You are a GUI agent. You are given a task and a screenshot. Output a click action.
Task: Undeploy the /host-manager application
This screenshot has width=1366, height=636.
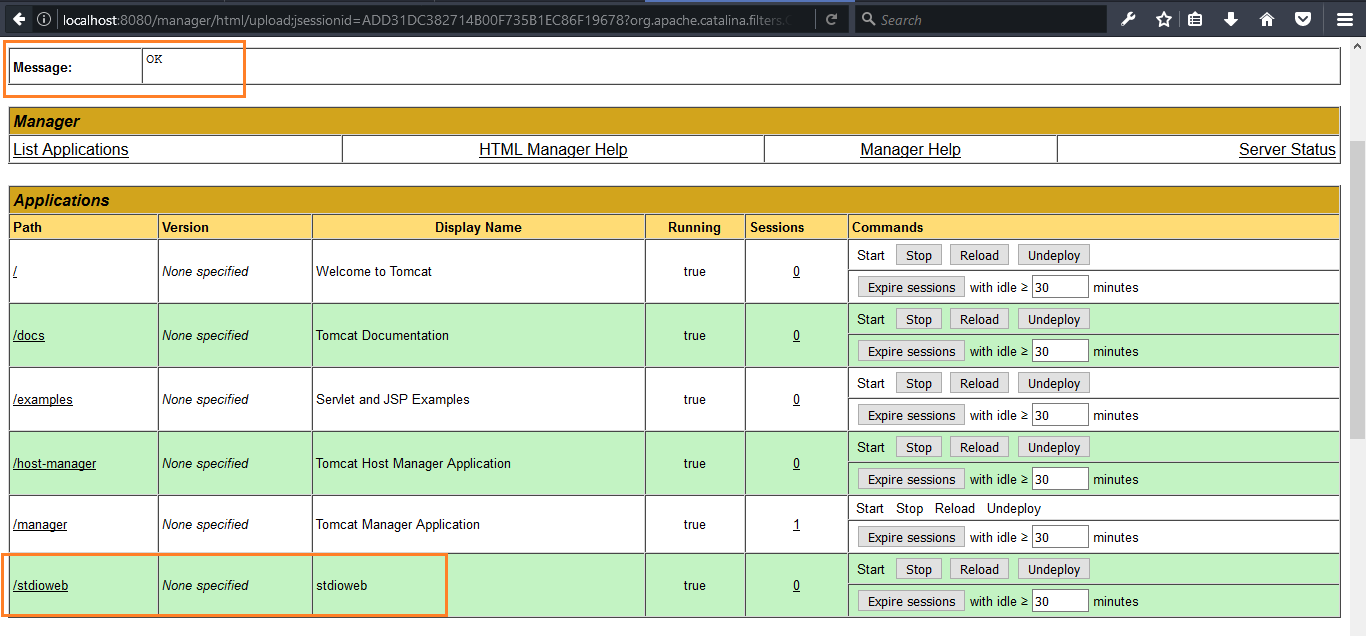click(x=1054, y=447)
